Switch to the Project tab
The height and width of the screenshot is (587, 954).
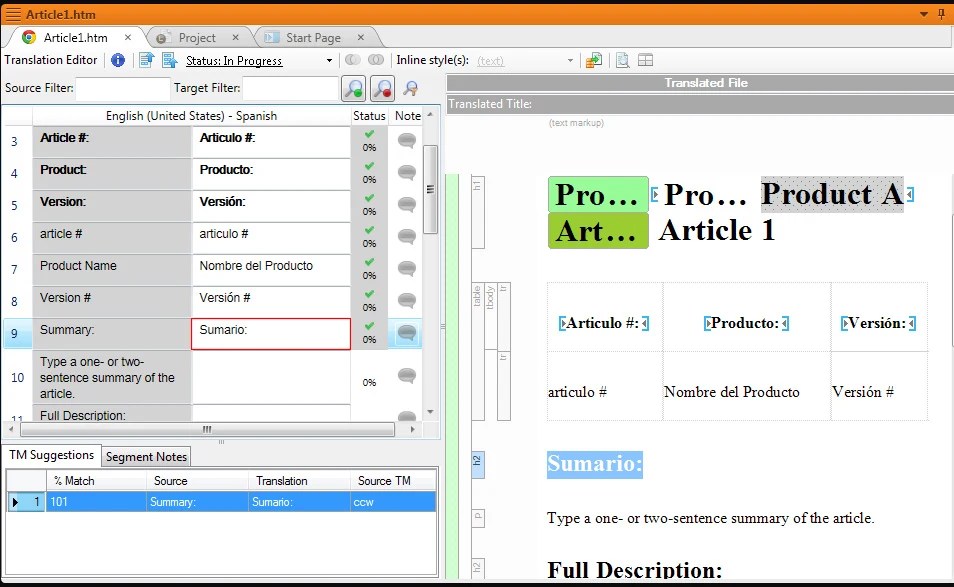coord(197,38)
